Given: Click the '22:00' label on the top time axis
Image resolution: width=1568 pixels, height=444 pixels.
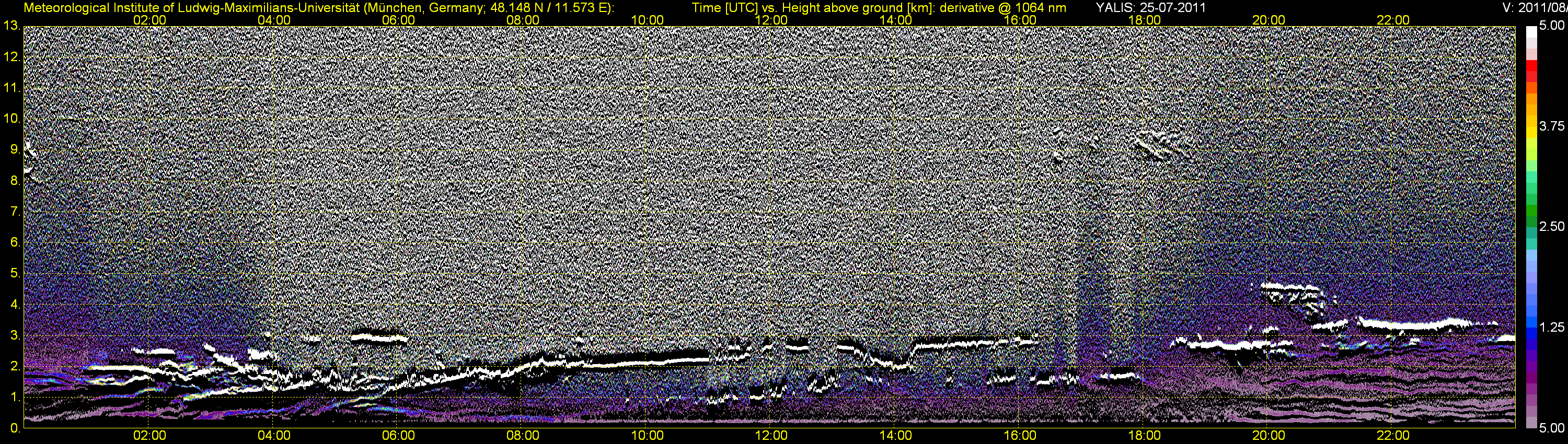Looking at the screenshot, I should pos(1393,20).
